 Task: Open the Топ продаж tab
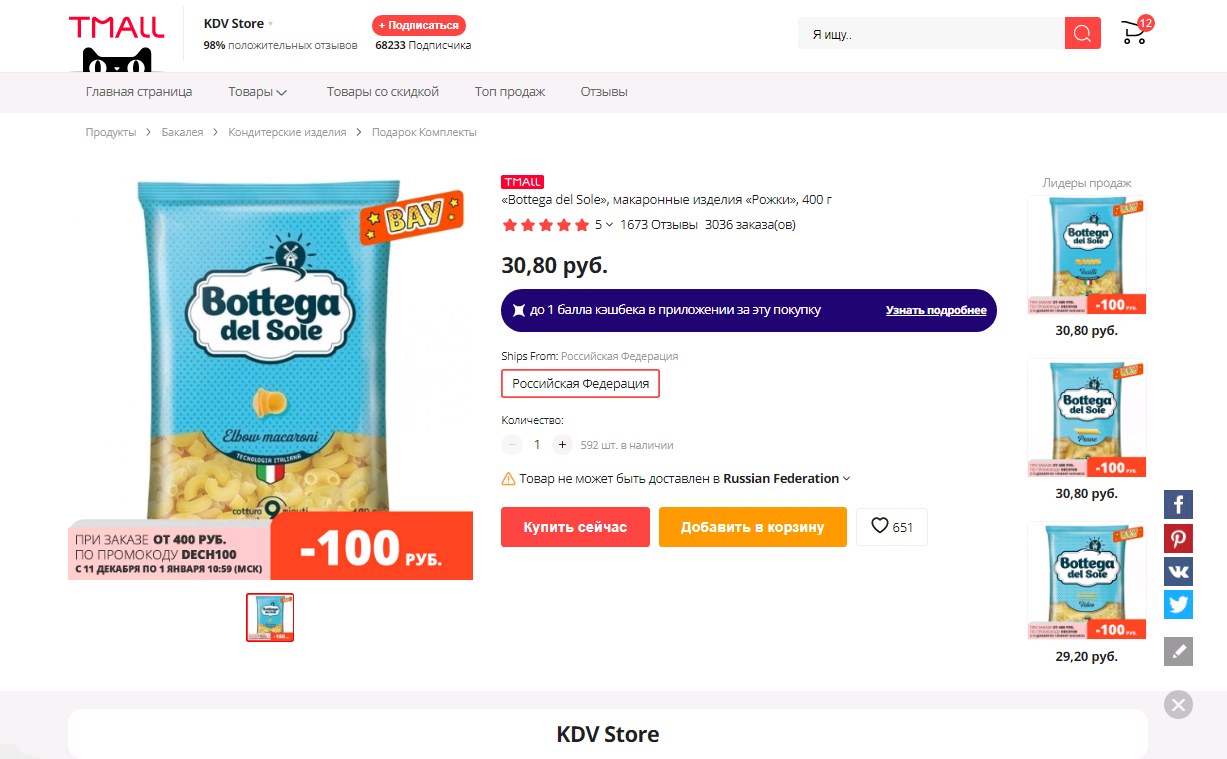[510, 92]
